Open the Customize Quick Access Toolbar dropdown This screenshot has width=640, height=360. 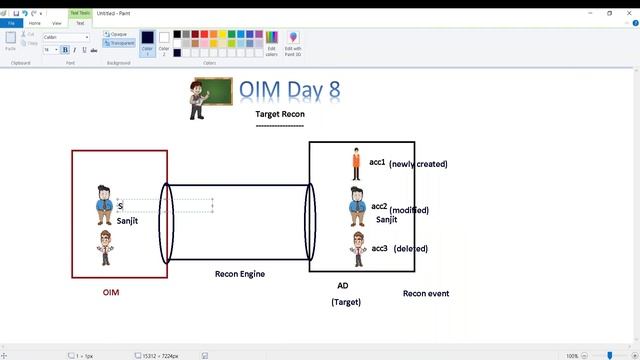[x=41, y=14]
